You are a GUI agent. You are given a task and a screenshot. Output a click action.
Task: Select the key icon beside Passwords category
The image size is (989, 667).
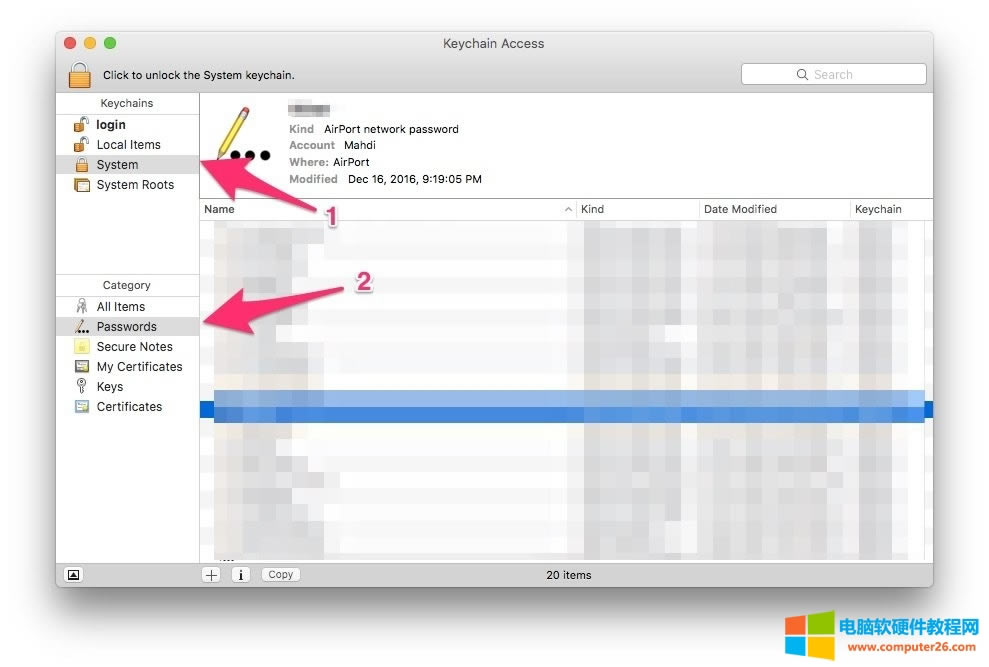click(80, 326)
